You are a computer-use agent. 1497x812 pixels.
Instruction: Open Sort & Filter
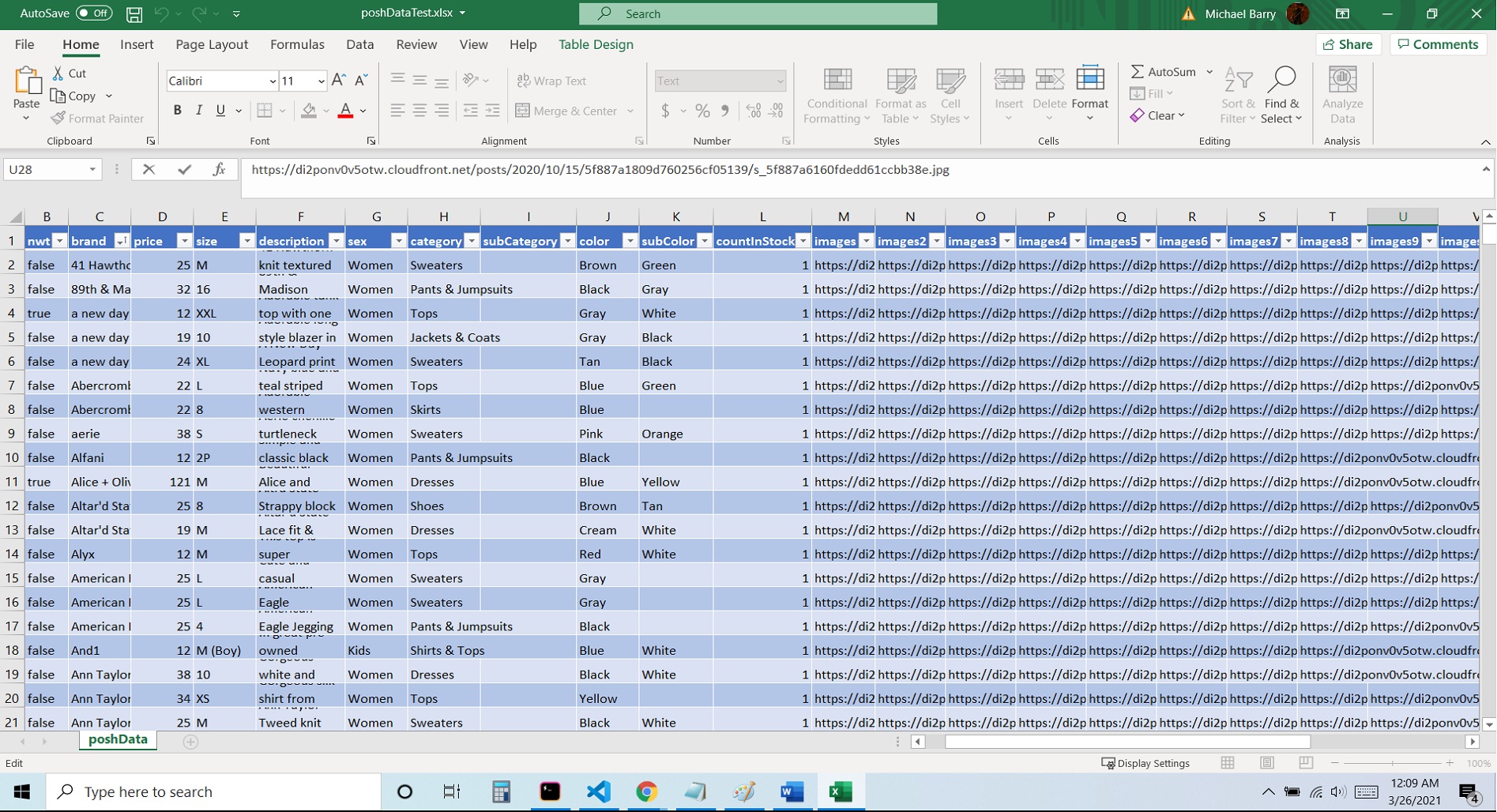(1238, 95)
